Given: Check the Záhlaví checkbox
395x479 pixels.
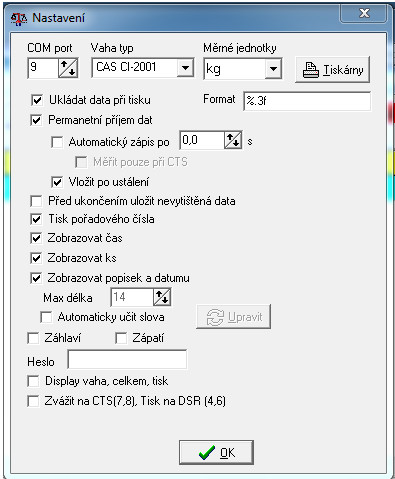Looking at the screenshot, I should (33, 339).
